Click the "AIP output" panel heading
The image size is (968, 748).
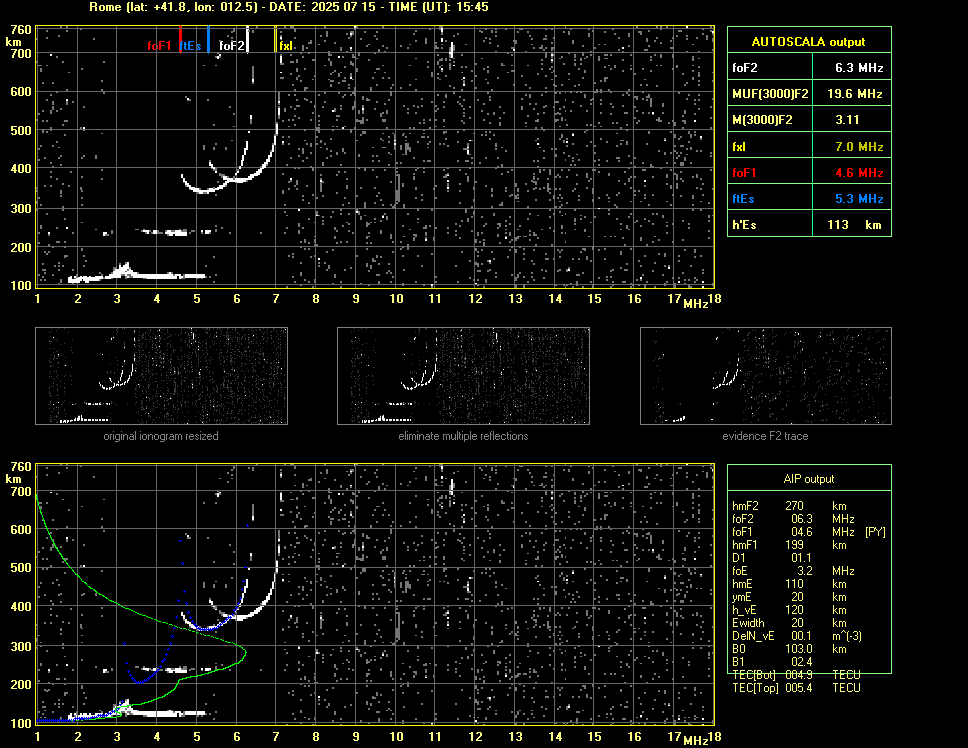[x=808, y=479]
